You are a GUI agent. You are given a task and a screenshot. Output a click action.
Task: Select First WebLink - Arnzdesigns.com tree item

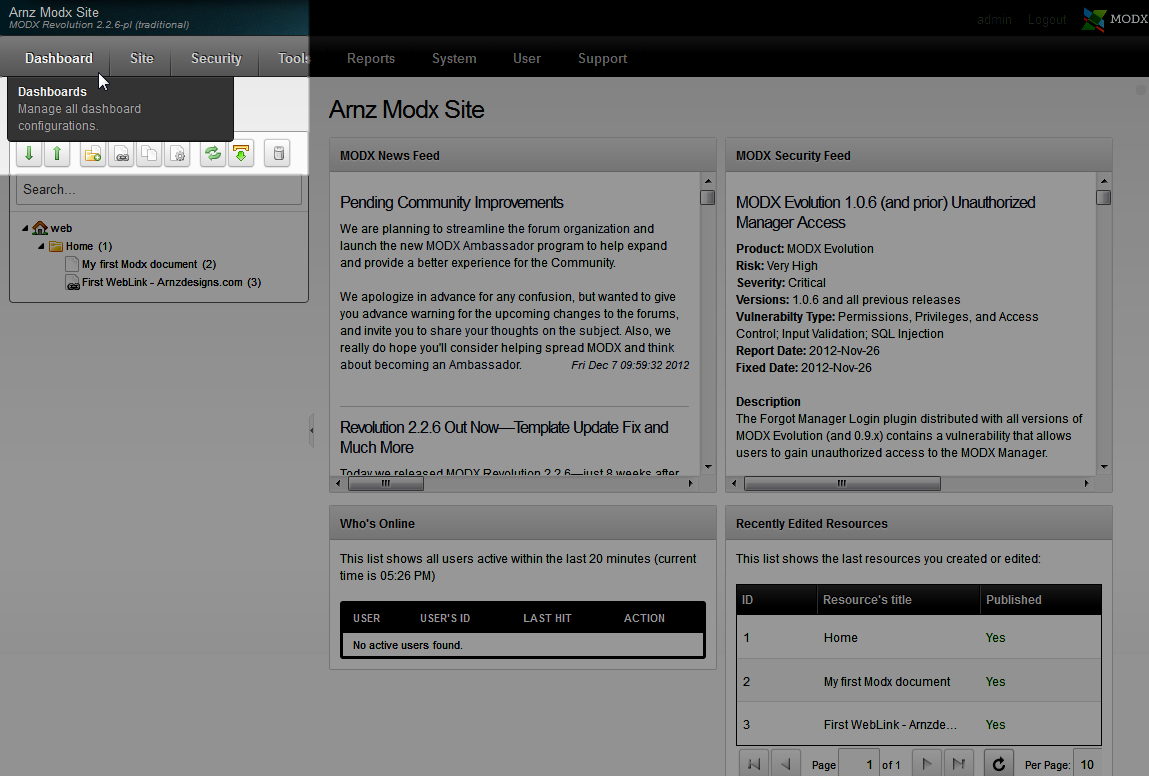pyautogui.click(x=163, y=283)
